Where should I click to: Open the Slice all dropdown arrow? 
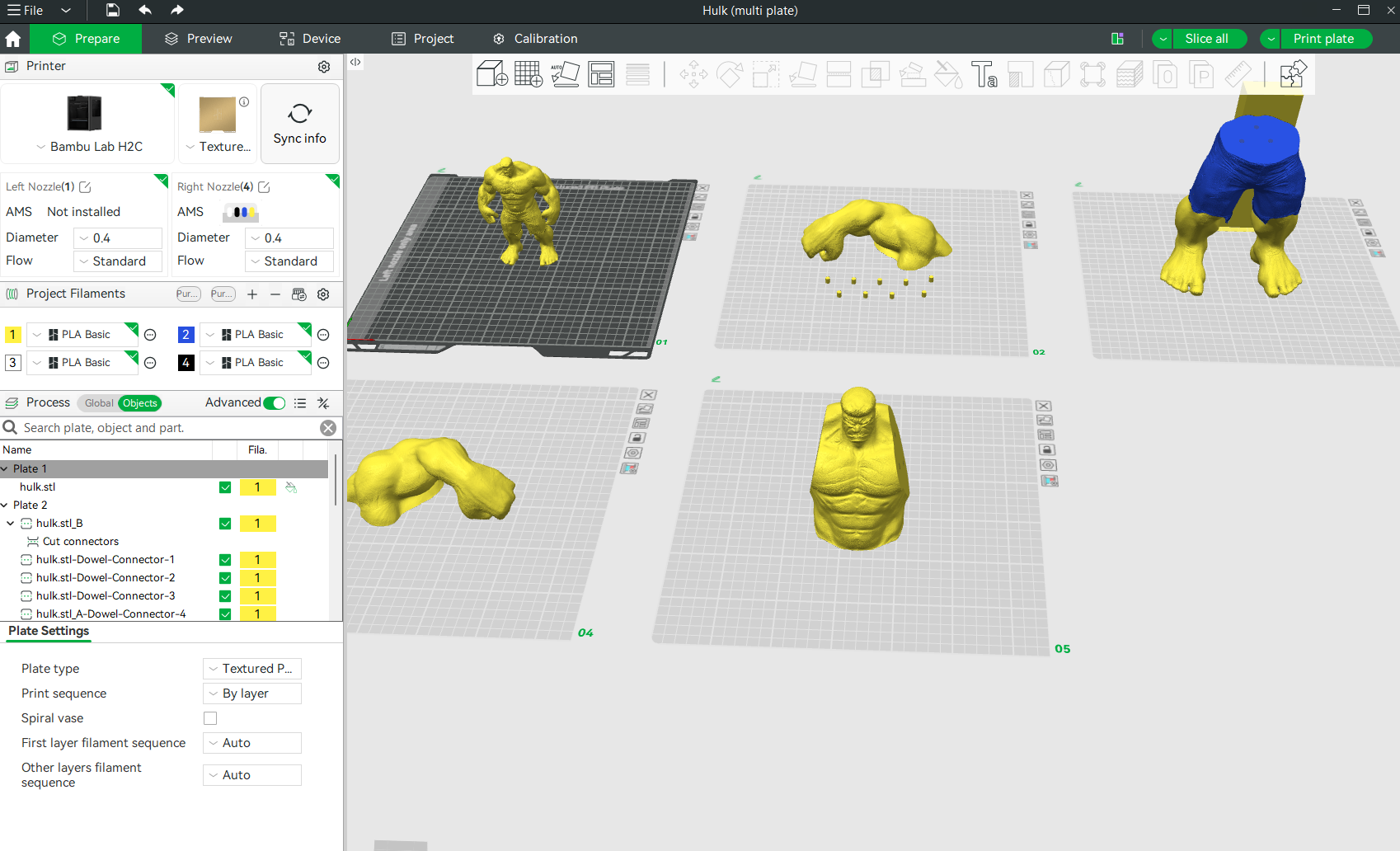1163,39
